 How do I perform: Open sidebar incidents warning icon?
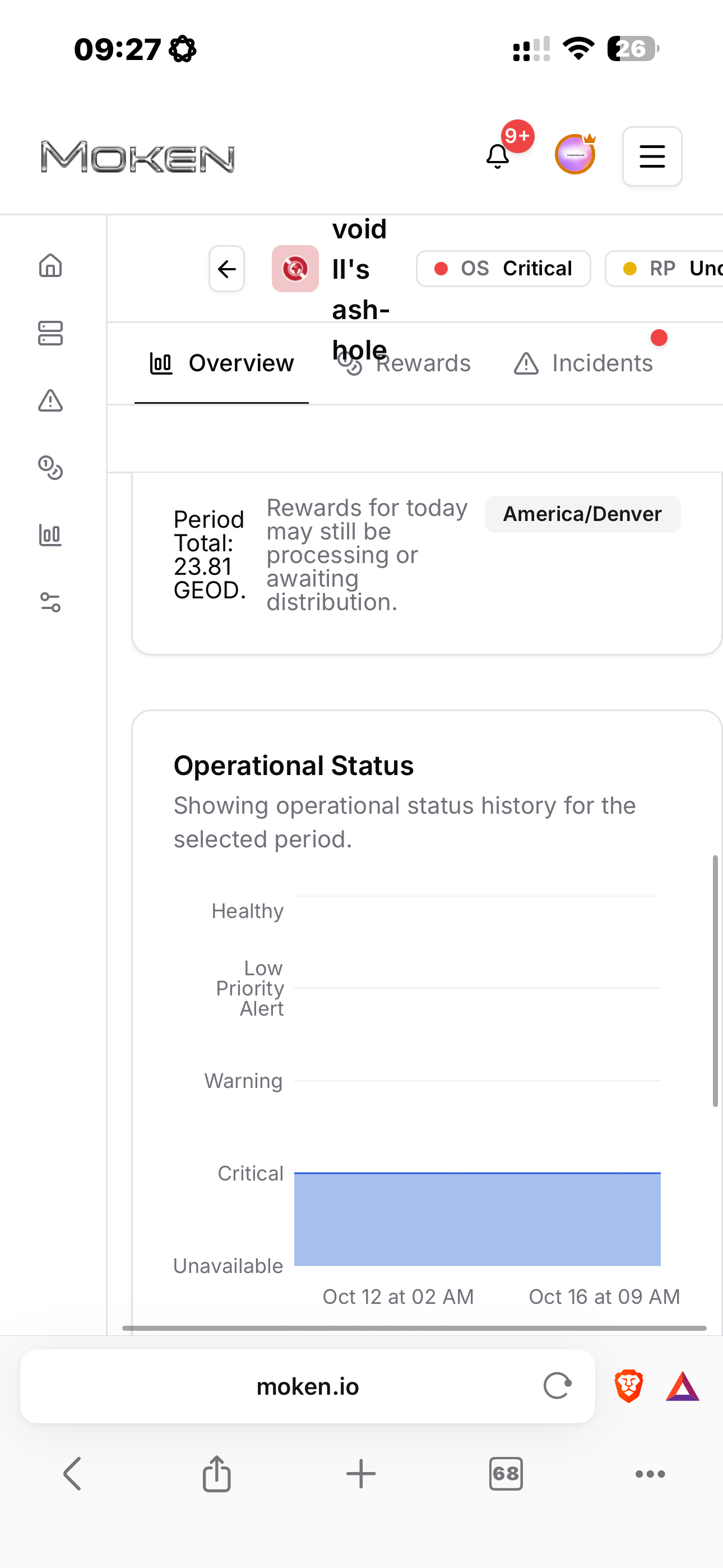[50, 400]
